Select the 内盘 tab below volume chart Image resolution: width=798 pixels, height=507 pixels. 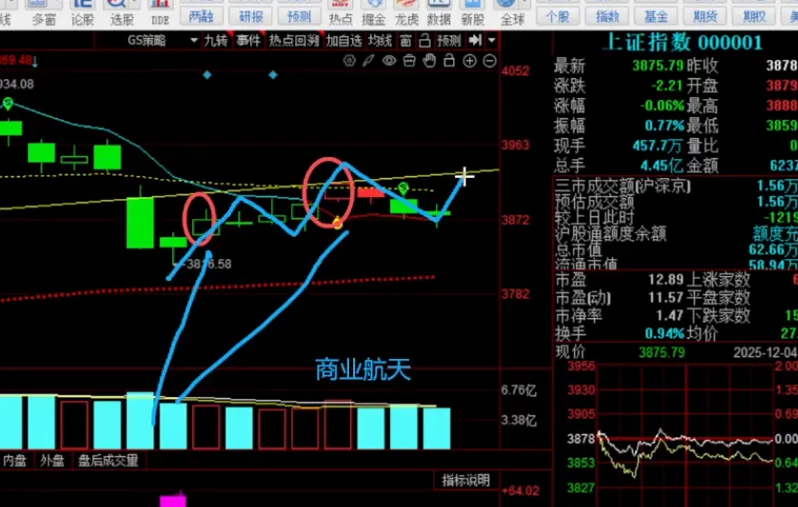[x=14, y=460]
